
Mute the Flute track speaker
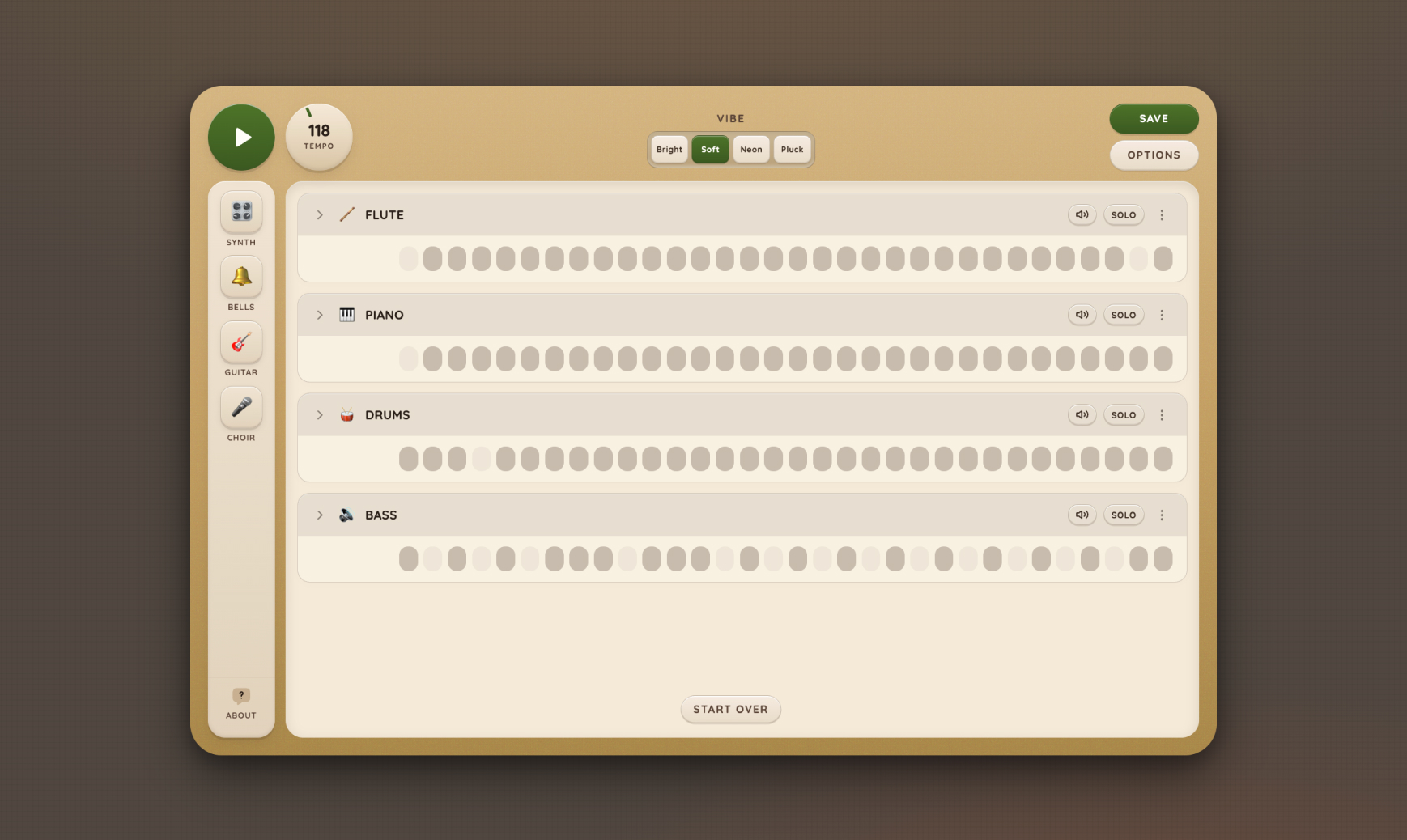pyautogui.click(x=1082, y=215)
